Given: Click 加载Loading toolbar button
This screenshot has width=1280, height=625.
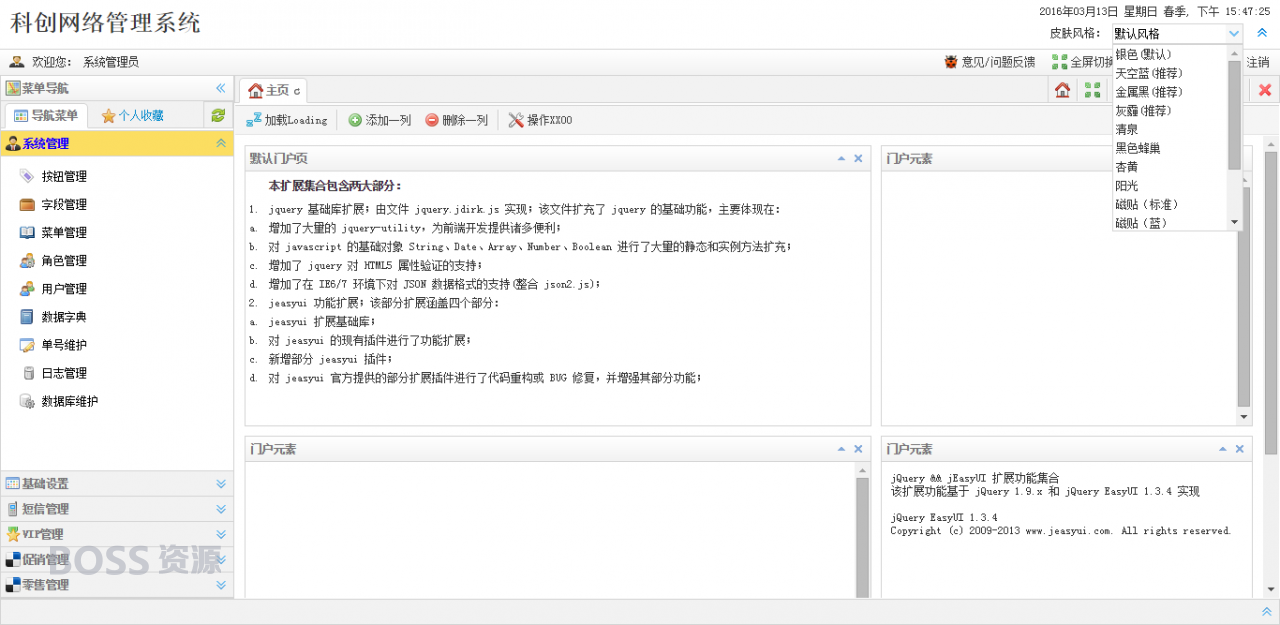Looking at the screenshot, I should click(x=286, y=120).
